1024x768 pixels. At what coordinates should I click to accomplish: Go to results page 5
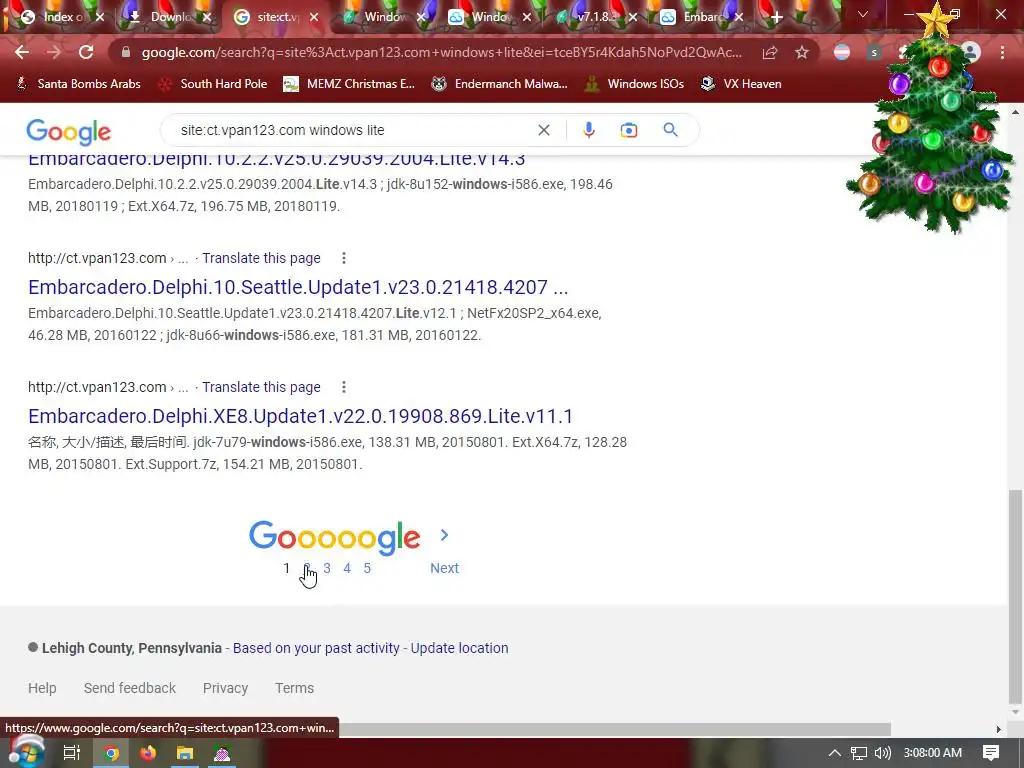(367, 568)
